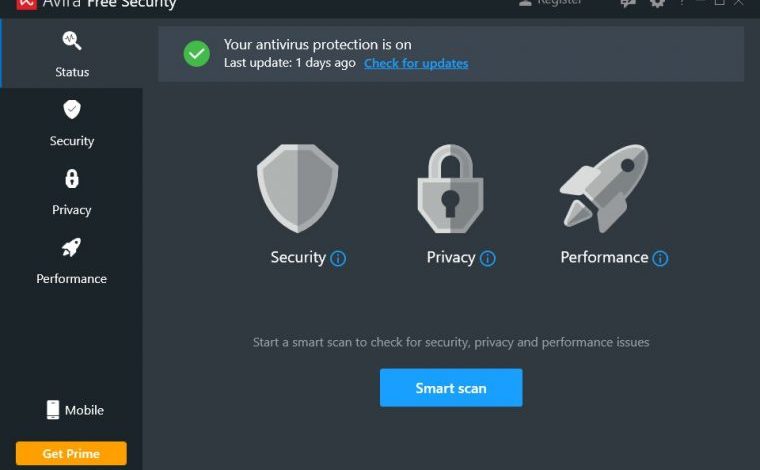
Task: Show the info tooltip next to Privacy
Action: point(488,258)
